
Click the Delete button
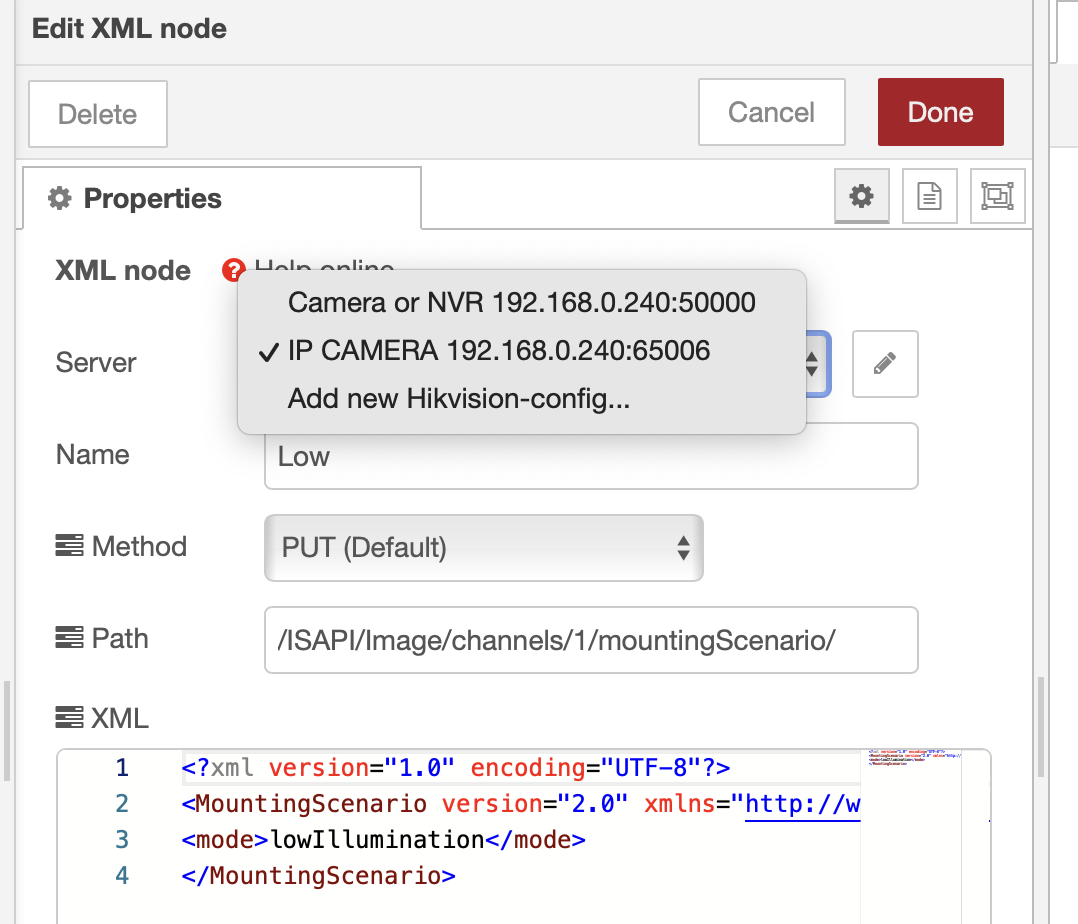click(x=97, y=114)
